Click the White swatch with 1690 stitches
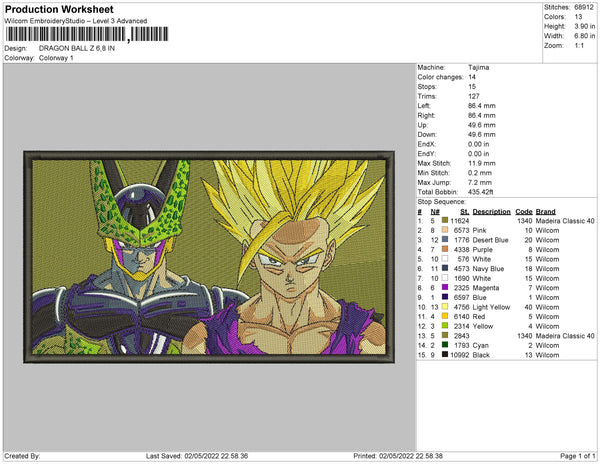 [445, 278]
